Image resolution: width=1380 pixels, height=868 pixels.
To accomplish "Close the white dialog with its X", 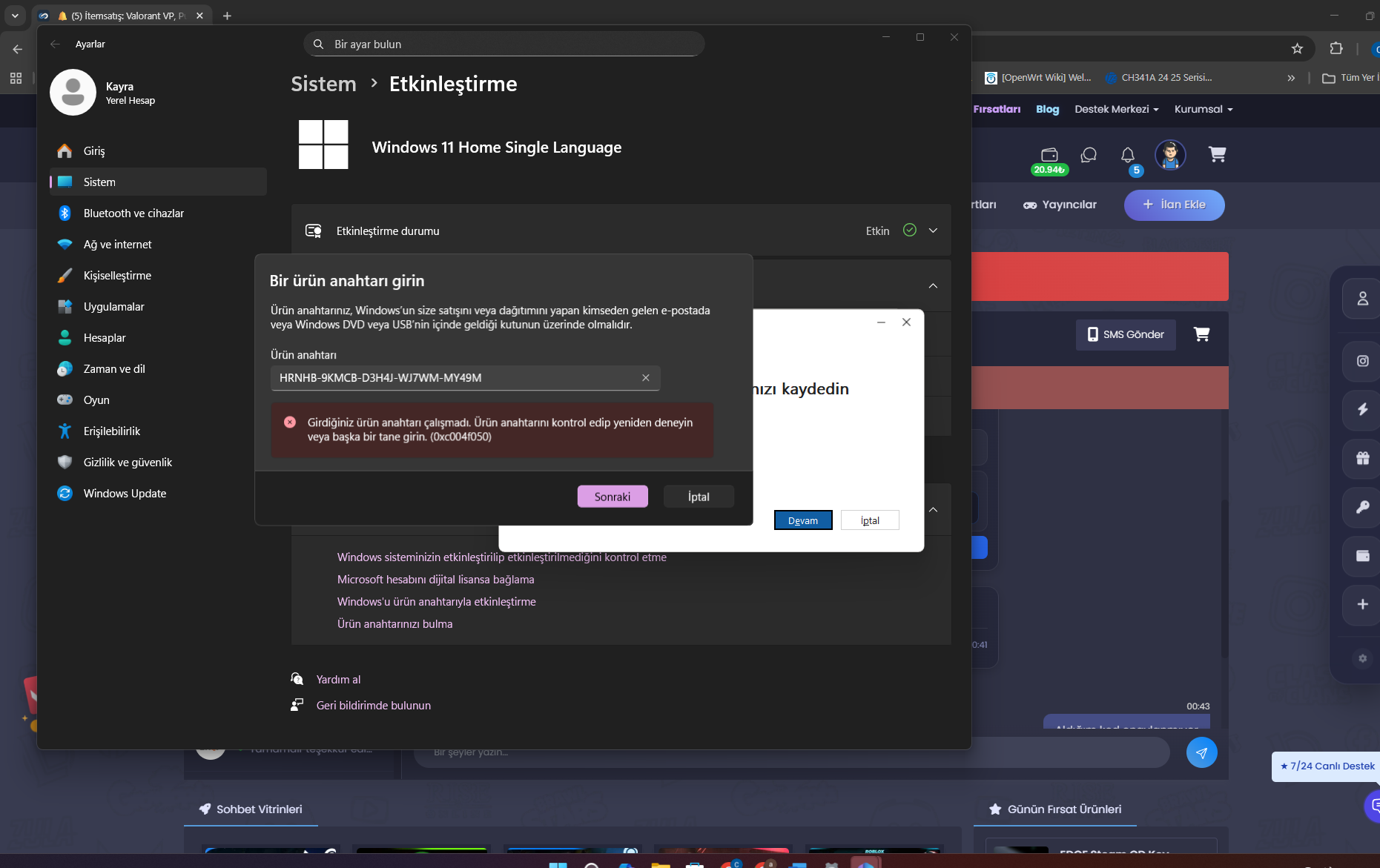I will click(x=906, y=322).
